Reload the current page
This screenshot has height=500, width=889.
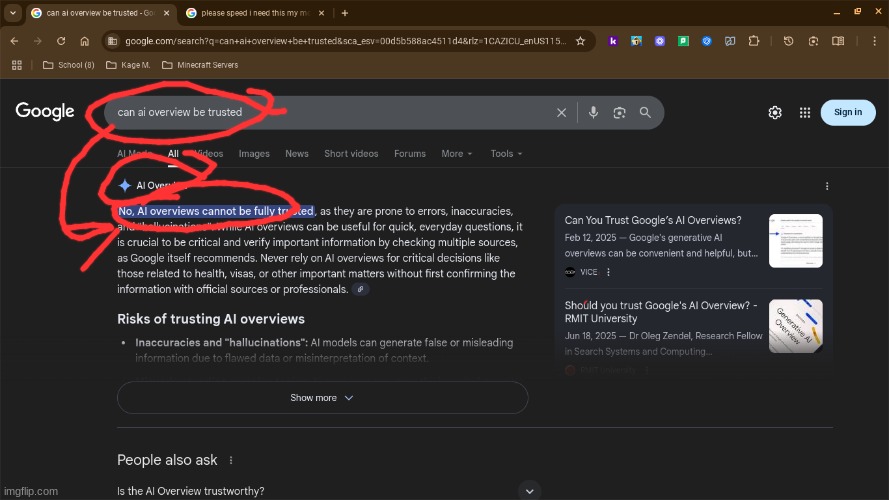61,41
